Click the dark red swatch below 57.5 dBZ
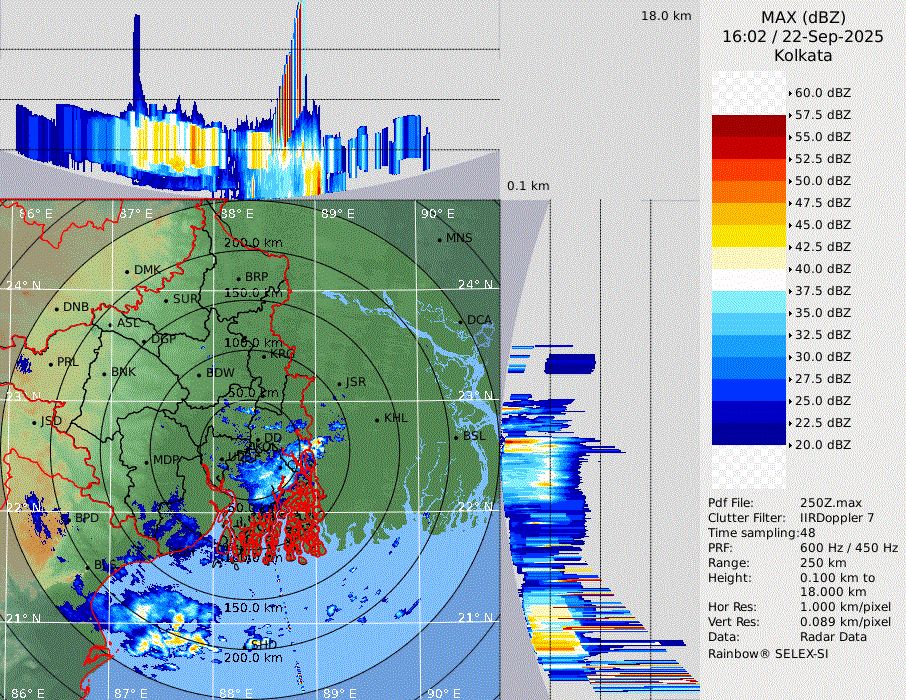Screen dimensions: 906x700 pyautogui.click(x=749, y=125)
